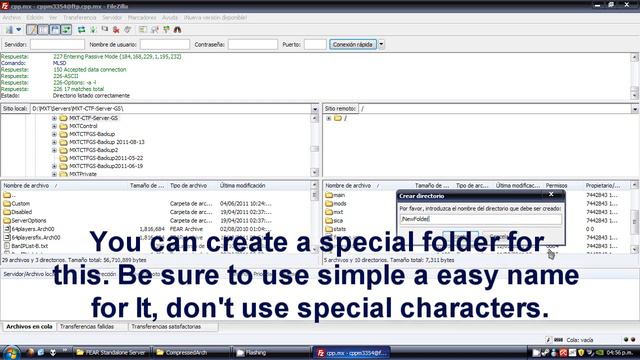This screenshot has width=640, height=360.
Task: Toggle transfer queue display toolbar icon
Action: coord(66,29)
